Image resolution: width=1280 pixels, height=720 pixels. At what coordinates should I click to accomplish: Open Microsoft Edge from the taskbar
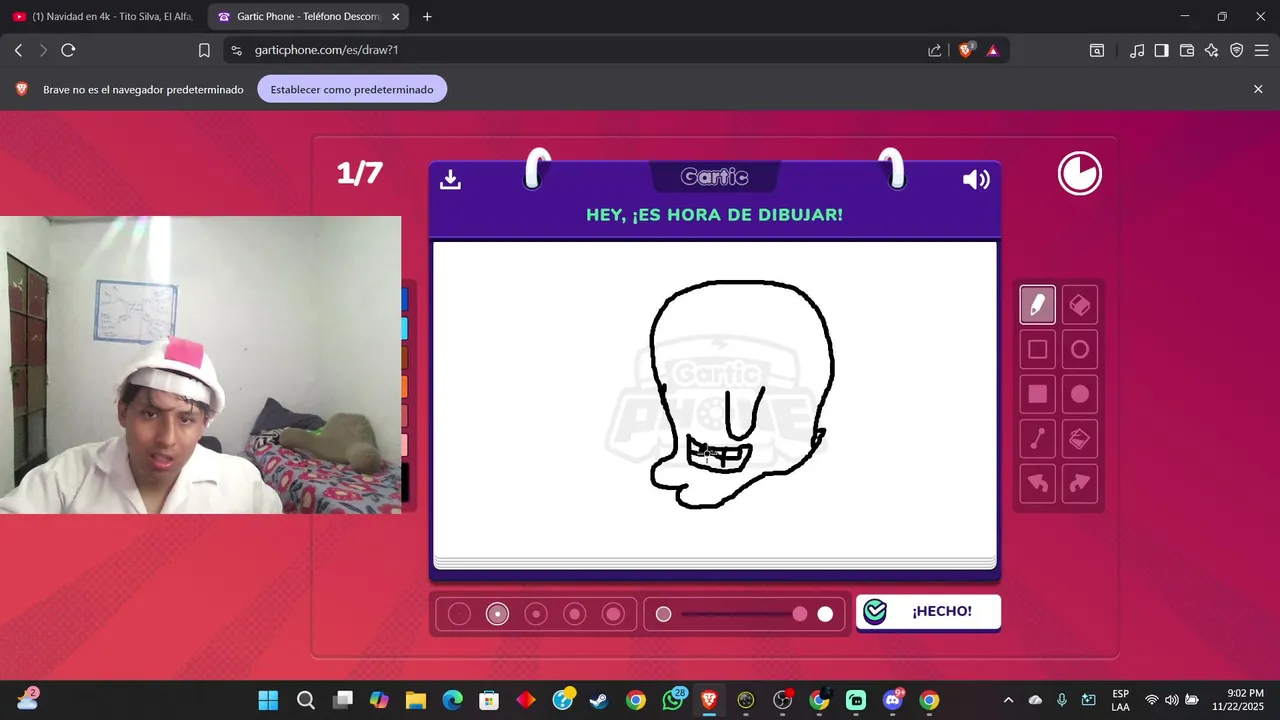[x=452, y=700]
